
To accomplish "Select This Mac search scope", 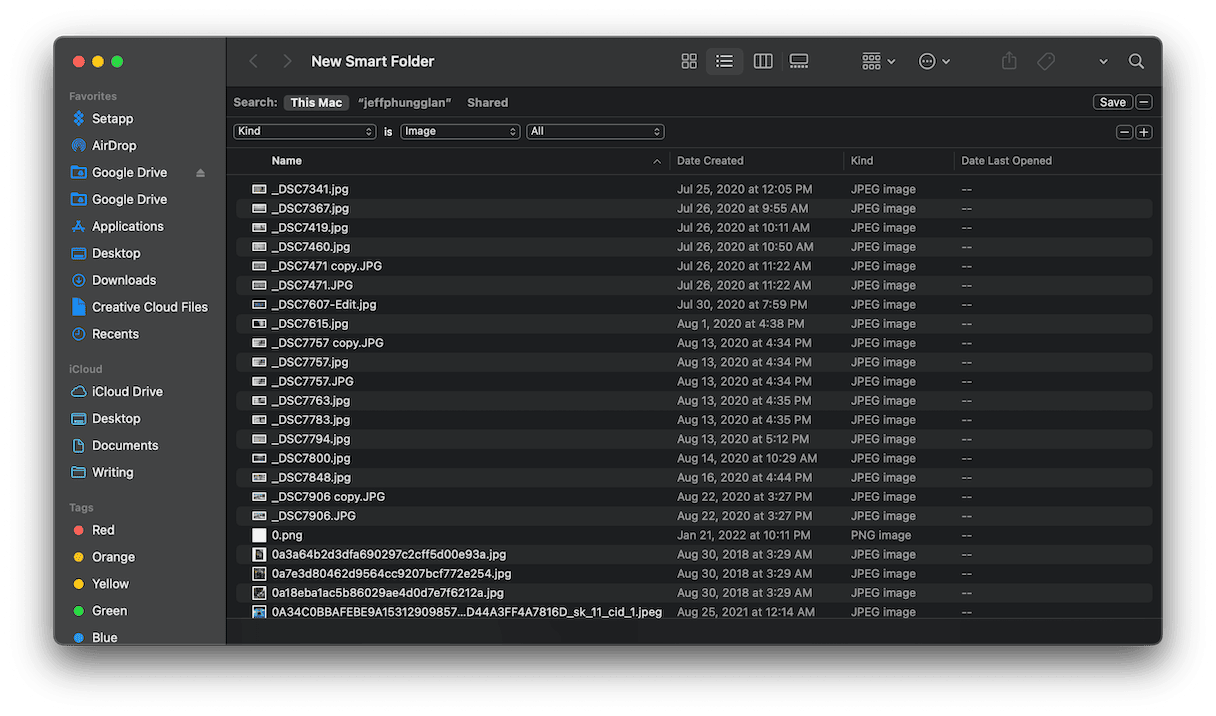I will pos(316,102).
